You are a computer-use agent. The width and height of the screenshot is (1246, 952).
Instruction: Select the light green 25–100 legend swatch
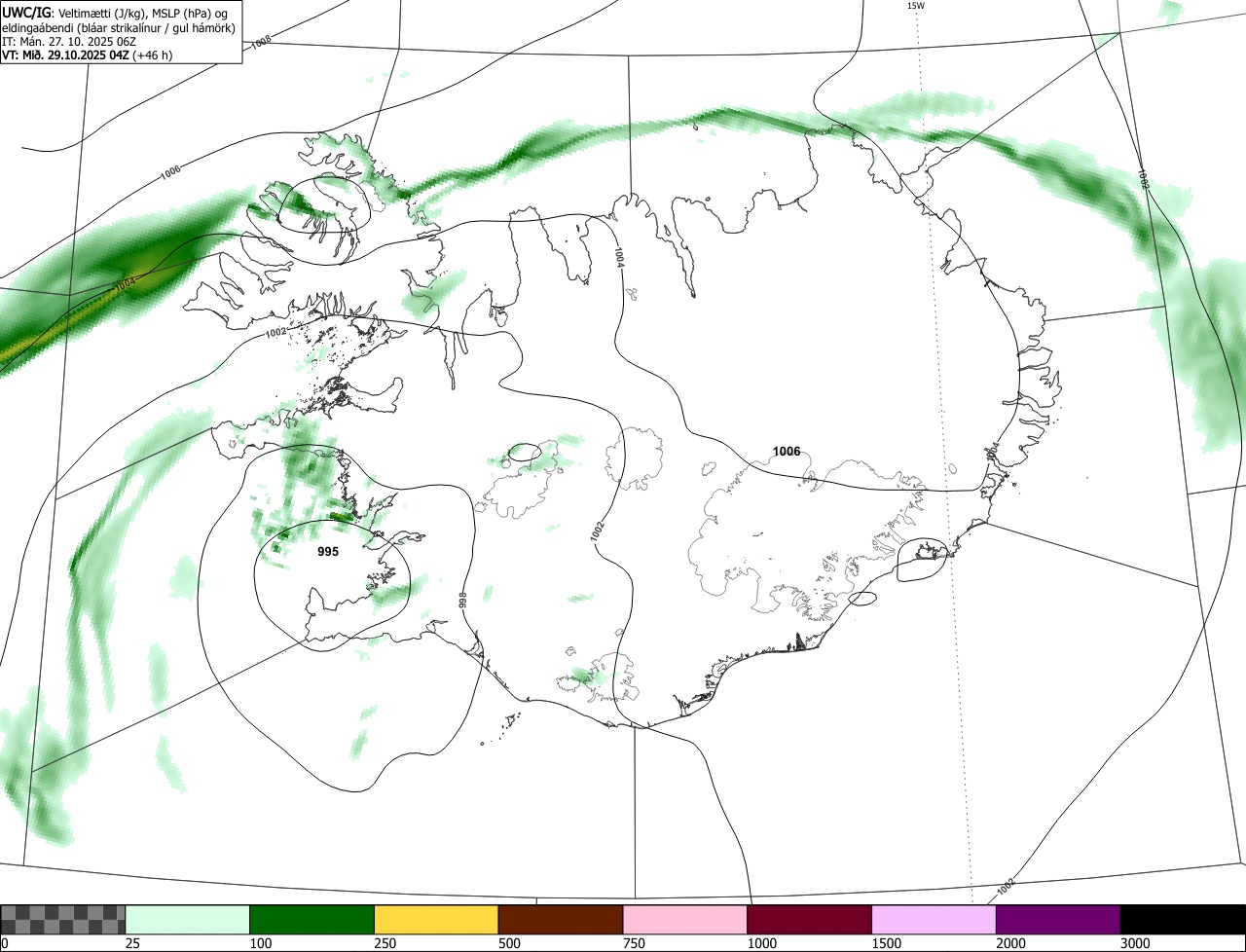[x=188, y=920]
